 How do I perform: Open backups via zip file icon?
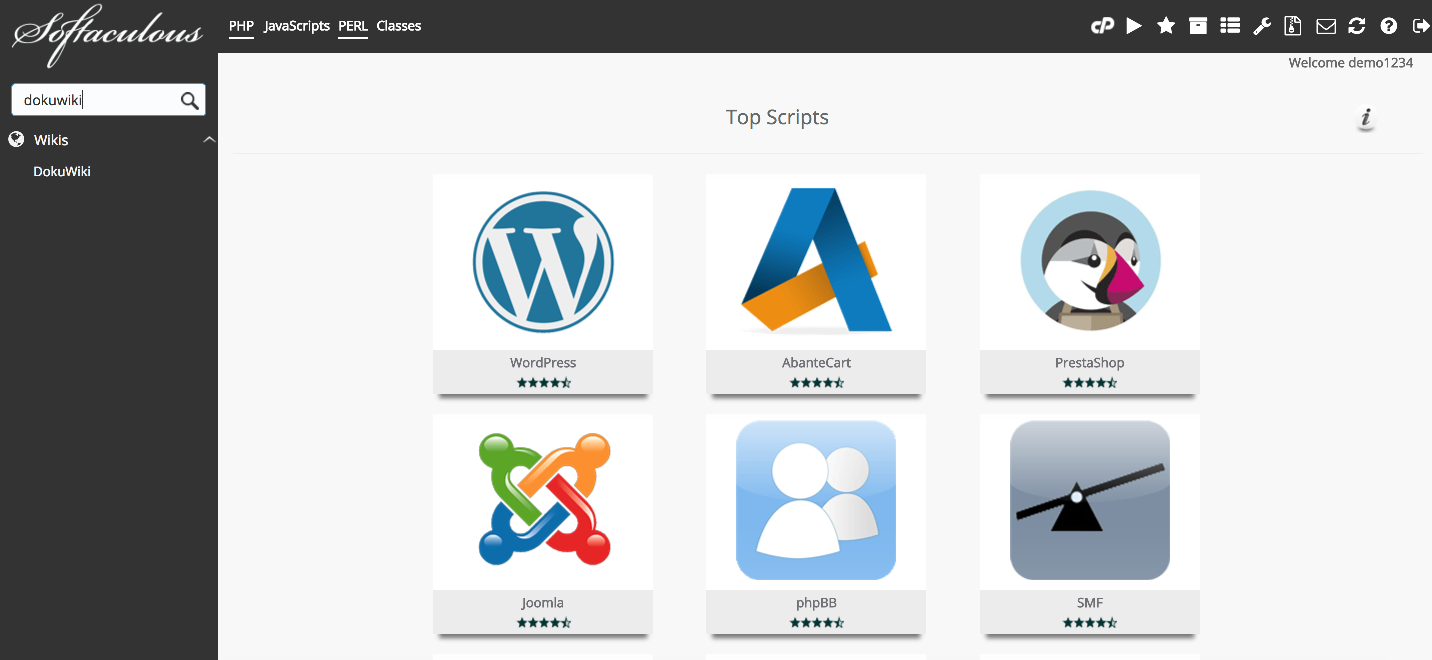(x=1293, y=26)
